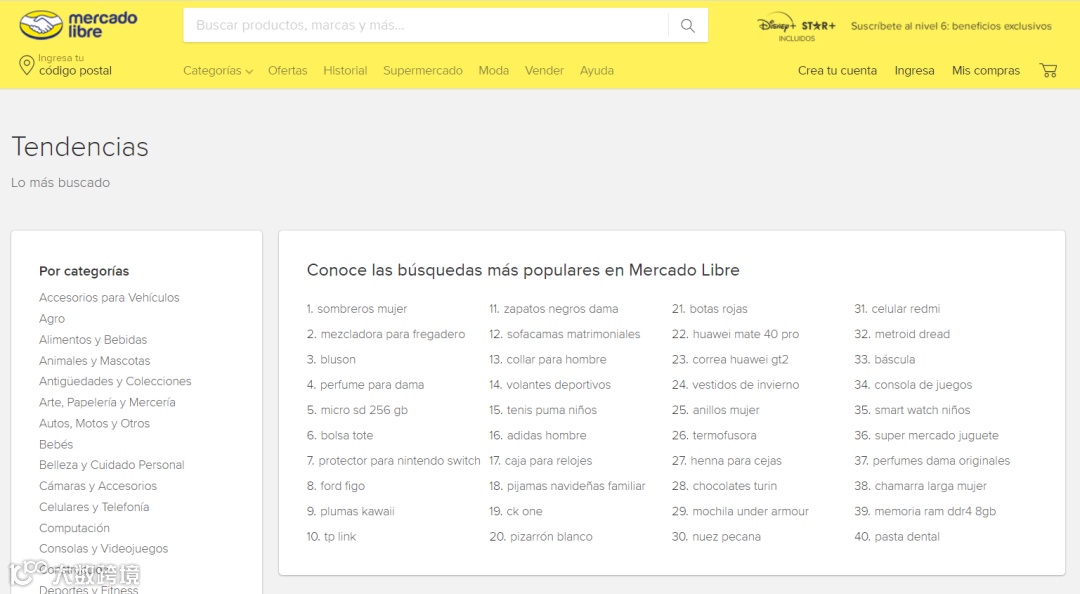Open Autos, Motos y Otros category
The width and height of the screenshot is (1080, 594).
[x=94, y=423]
